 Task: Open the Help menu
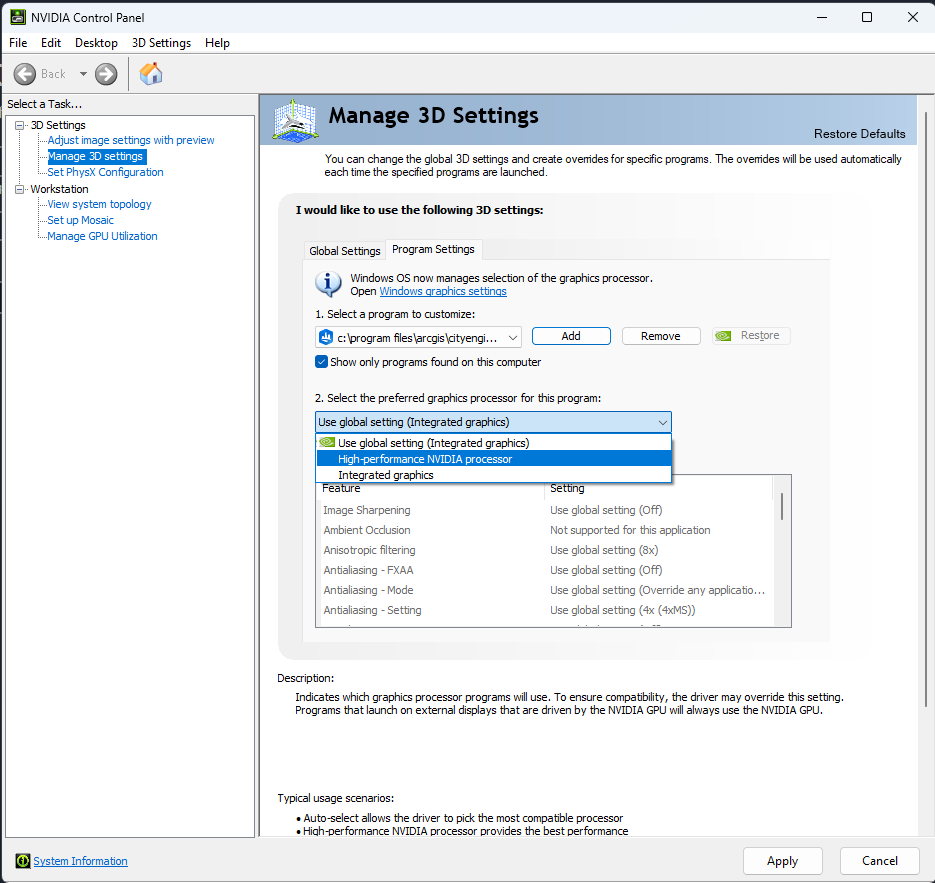tap(217, 43)
